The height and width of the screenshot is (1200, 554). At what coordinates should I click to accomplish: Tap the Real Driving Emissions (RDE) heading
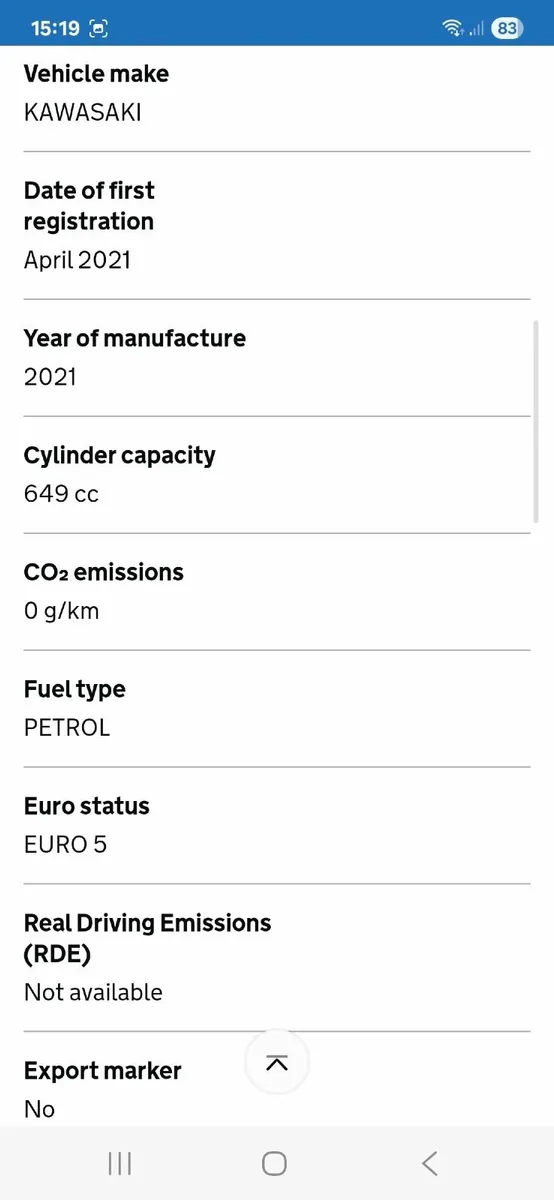pos(147,938)
